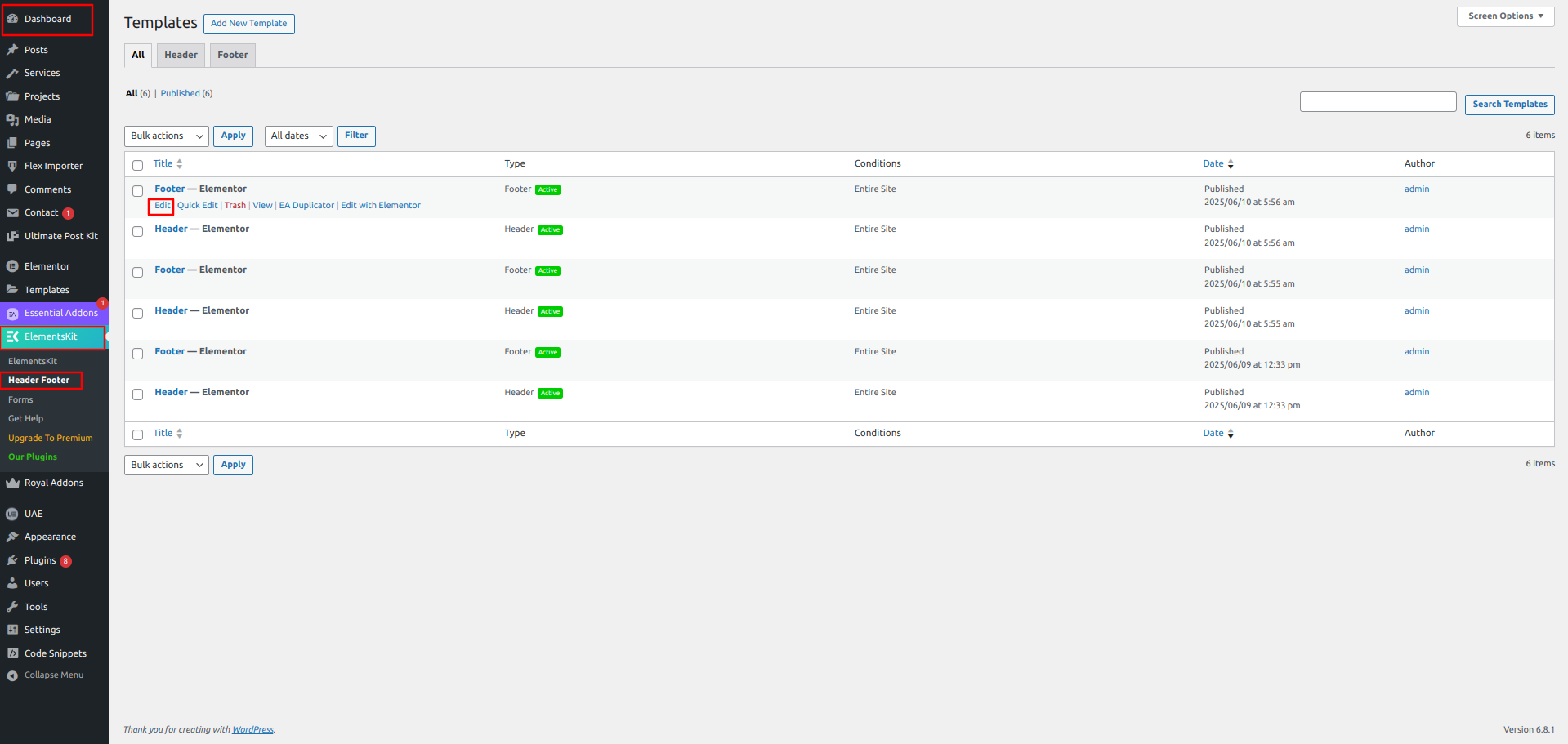The image size is (1568, 744).
Task: Click the Posts pin icon in sidebar
Action: [x=12, y=50]
